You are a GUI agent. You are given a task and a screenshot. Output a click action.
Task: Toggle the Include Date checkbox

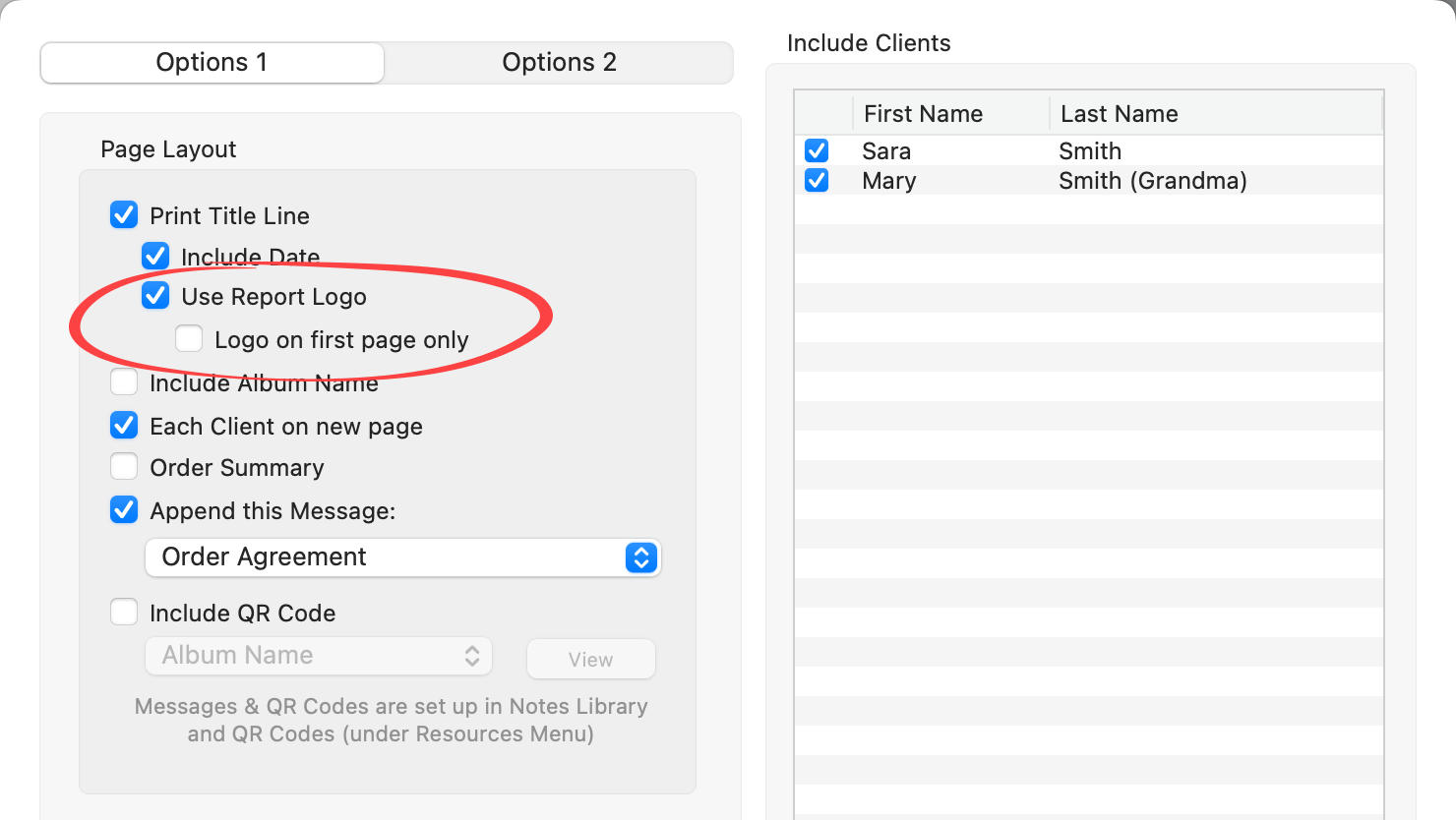coord(155,257)
